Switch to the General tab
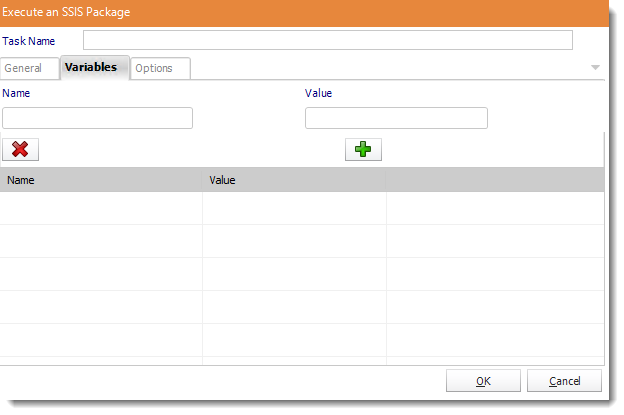This screenshot has height=415, width=624. [30, 68]
